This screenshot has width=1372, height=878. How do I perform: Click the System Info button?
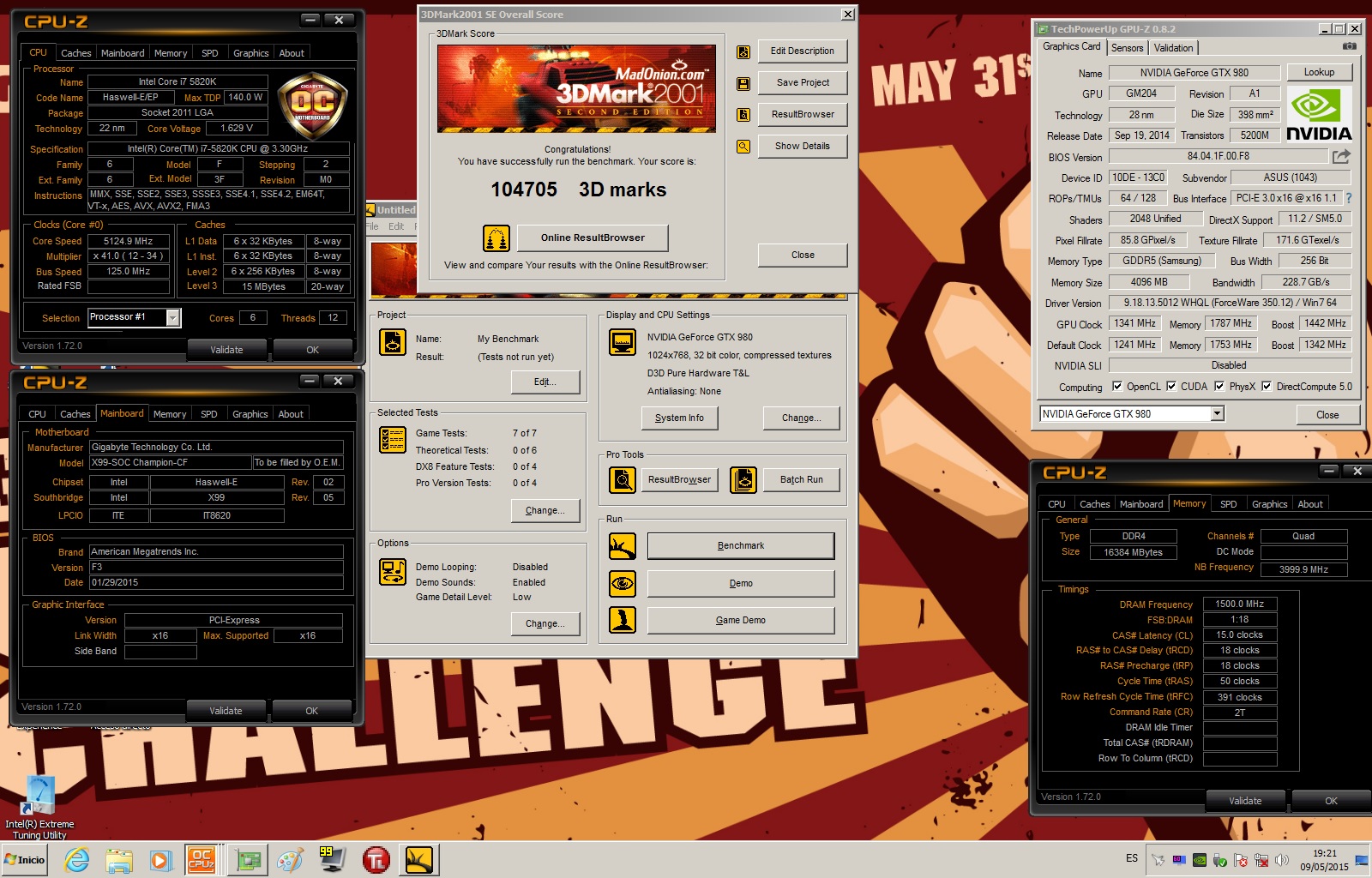679,418
